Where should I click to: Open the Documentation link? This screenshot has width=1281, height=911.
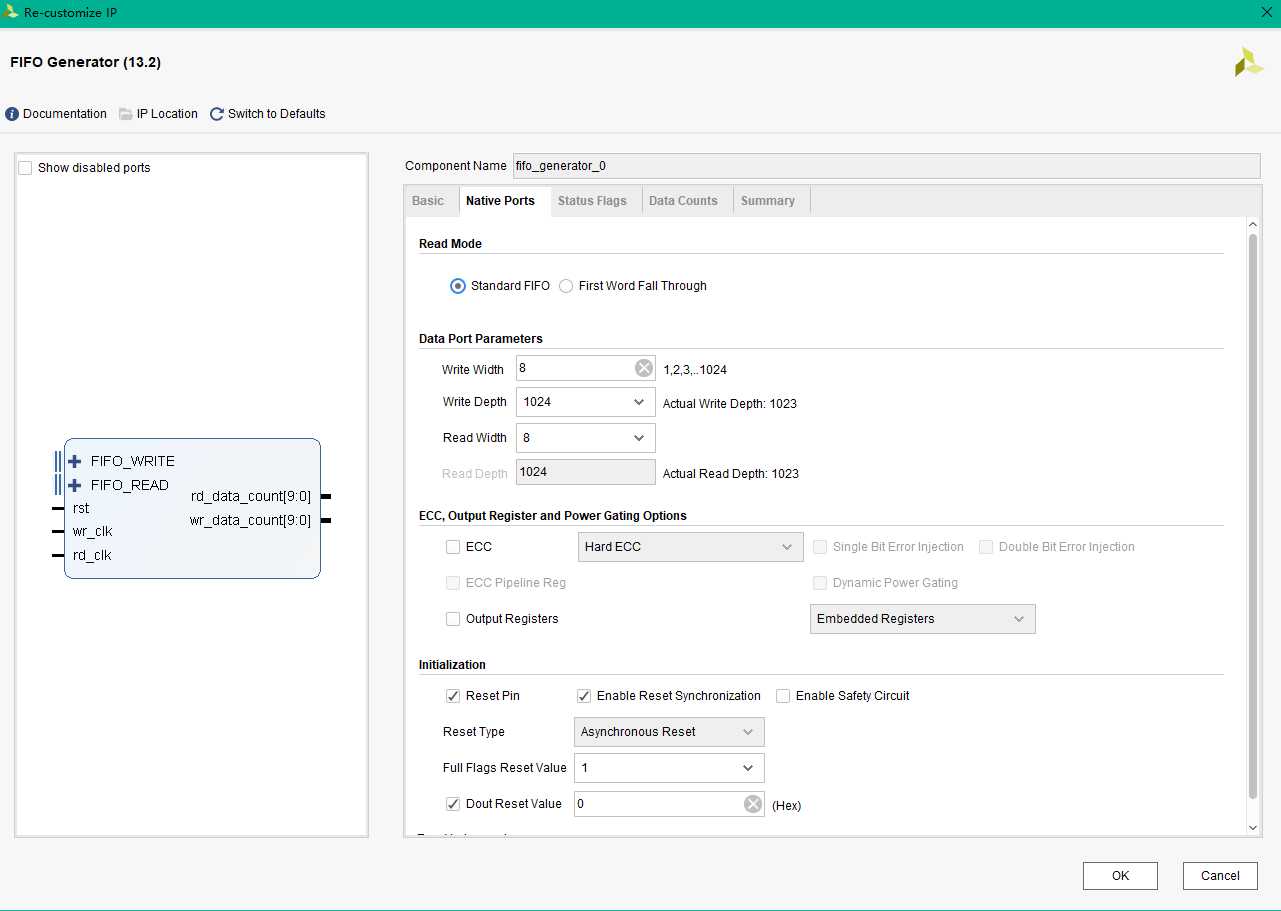click(65, 114)
